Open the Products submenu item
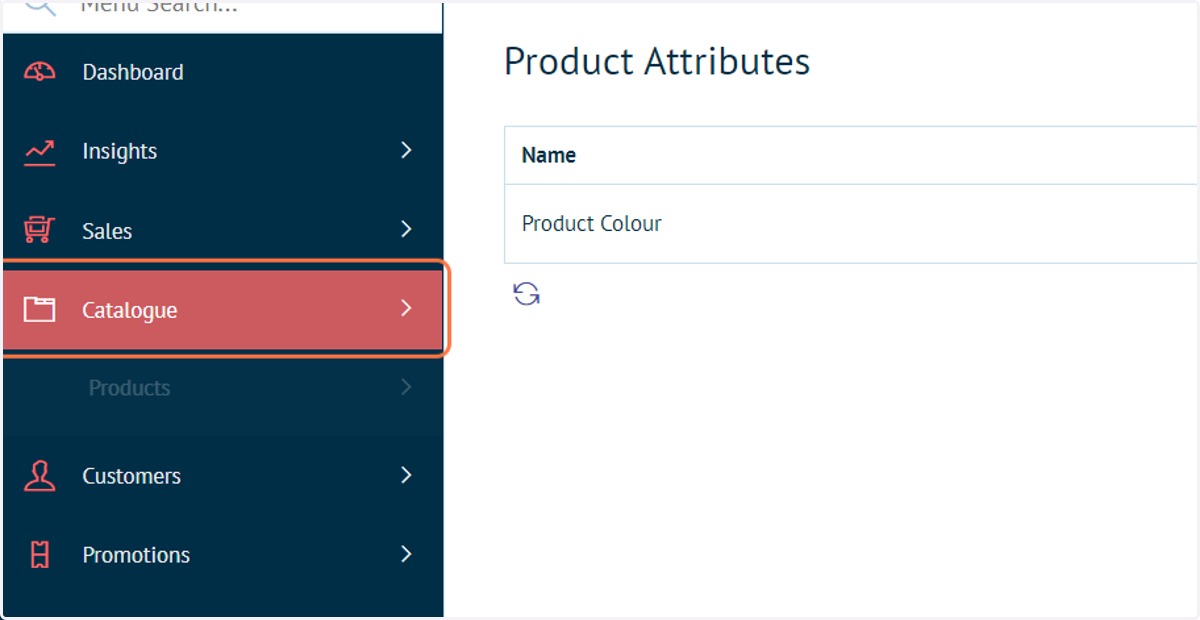Image resolution: width=1200 pixels, height=620 pixels. (x=223, y=388)
